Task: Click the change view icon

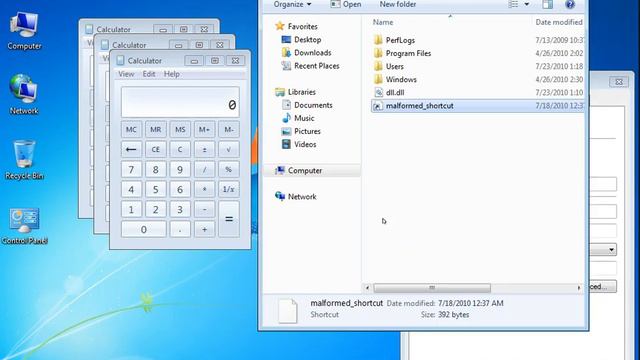Action: point(513,4)
